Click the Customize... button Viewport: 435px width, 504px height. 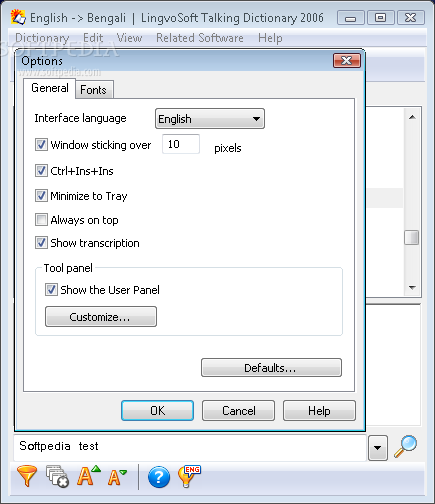coord(101,317)
